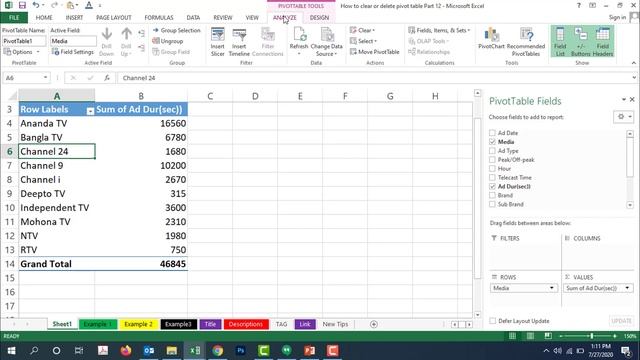Image resolution: width=640 pixels, height=360 pixels.
Task: Open the Clear dropdown
Action: point(362,30)
